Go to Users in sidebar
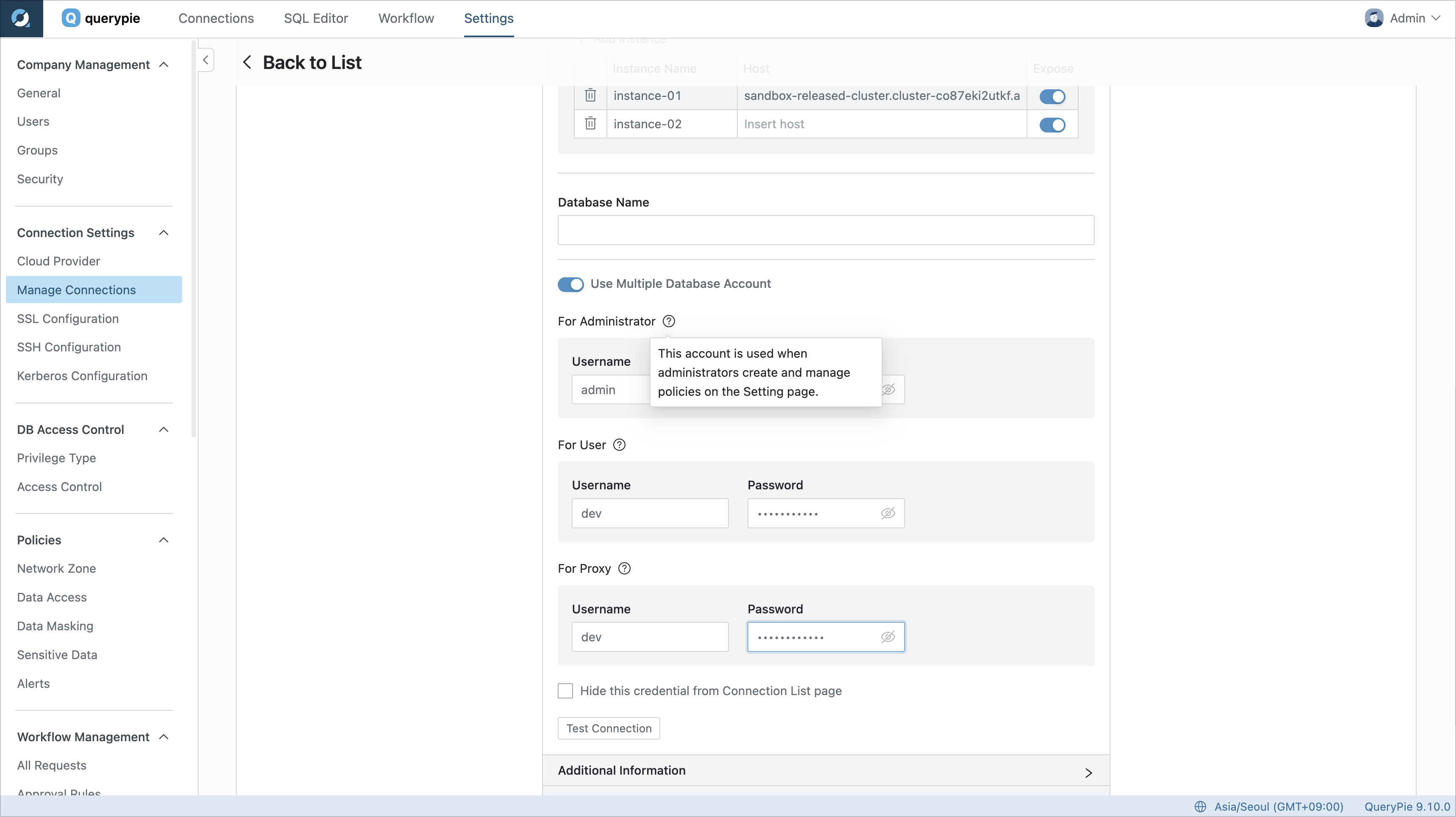This screenshot has width=1456, height=817. click(x=33, y=121)
